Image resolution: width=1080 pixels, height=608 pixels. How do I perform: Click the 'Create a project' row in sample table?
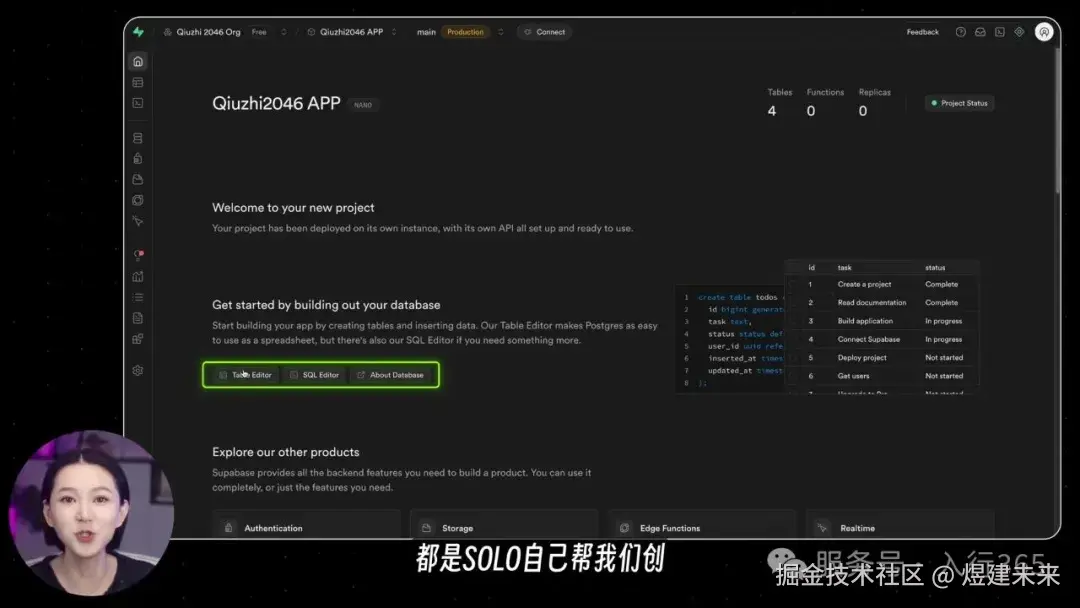[x=882, y=284]
